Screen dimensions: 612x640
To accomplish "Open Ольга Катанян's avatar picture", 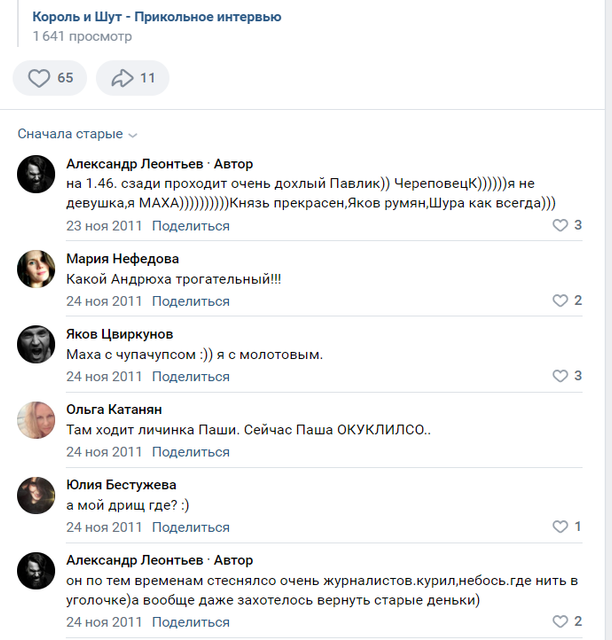I will (x=36, y=420).
